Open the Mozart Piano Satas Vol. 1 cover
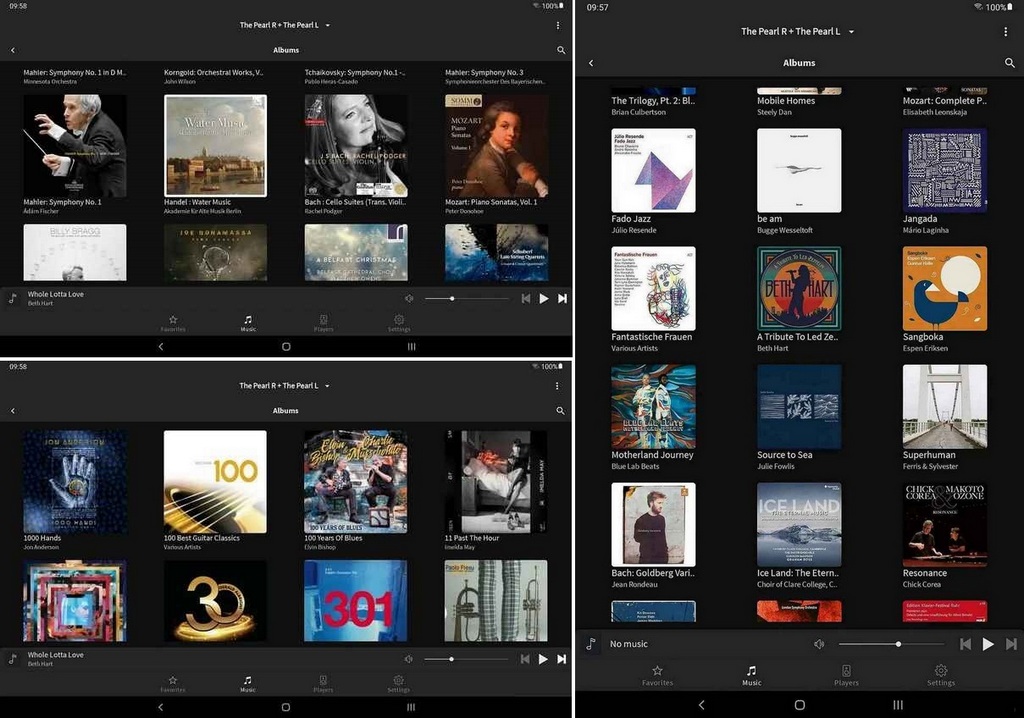Viewport: 1024px width, 718px height. click(496, 146)
